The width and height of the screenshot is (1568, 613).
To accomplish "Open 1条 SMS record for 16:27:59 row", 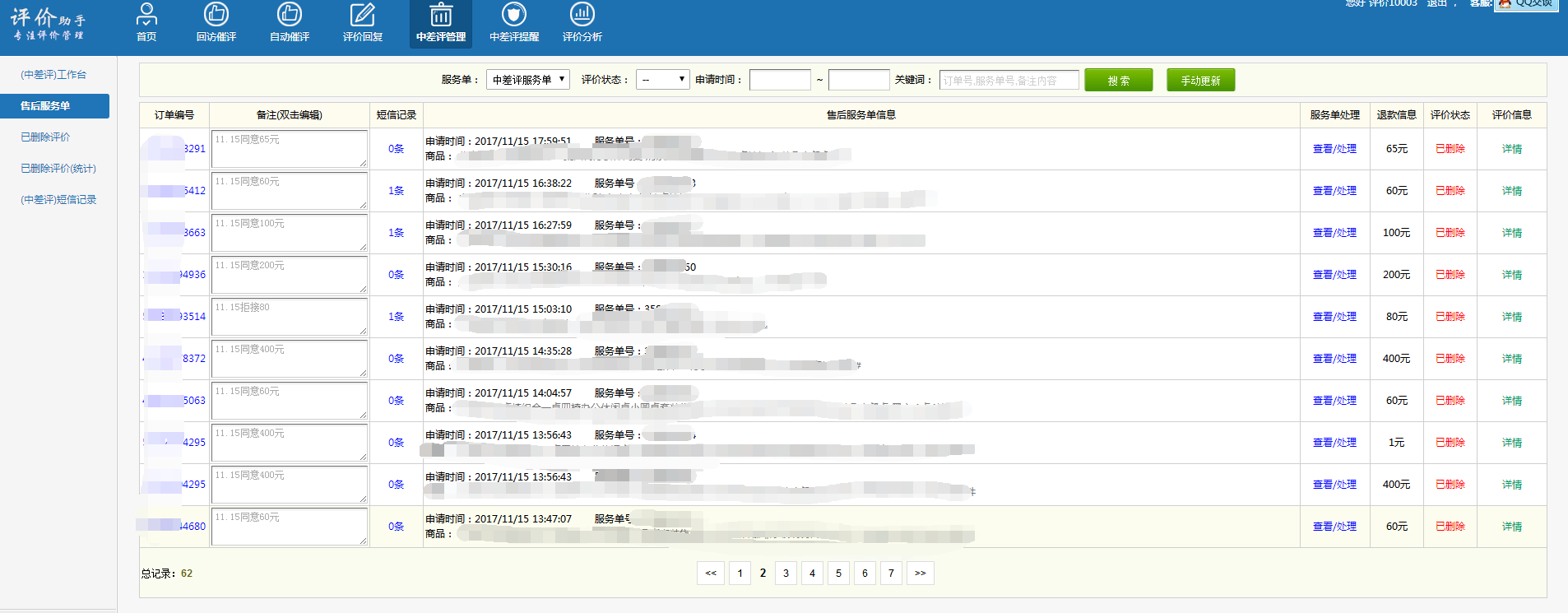I will (397, 233).
